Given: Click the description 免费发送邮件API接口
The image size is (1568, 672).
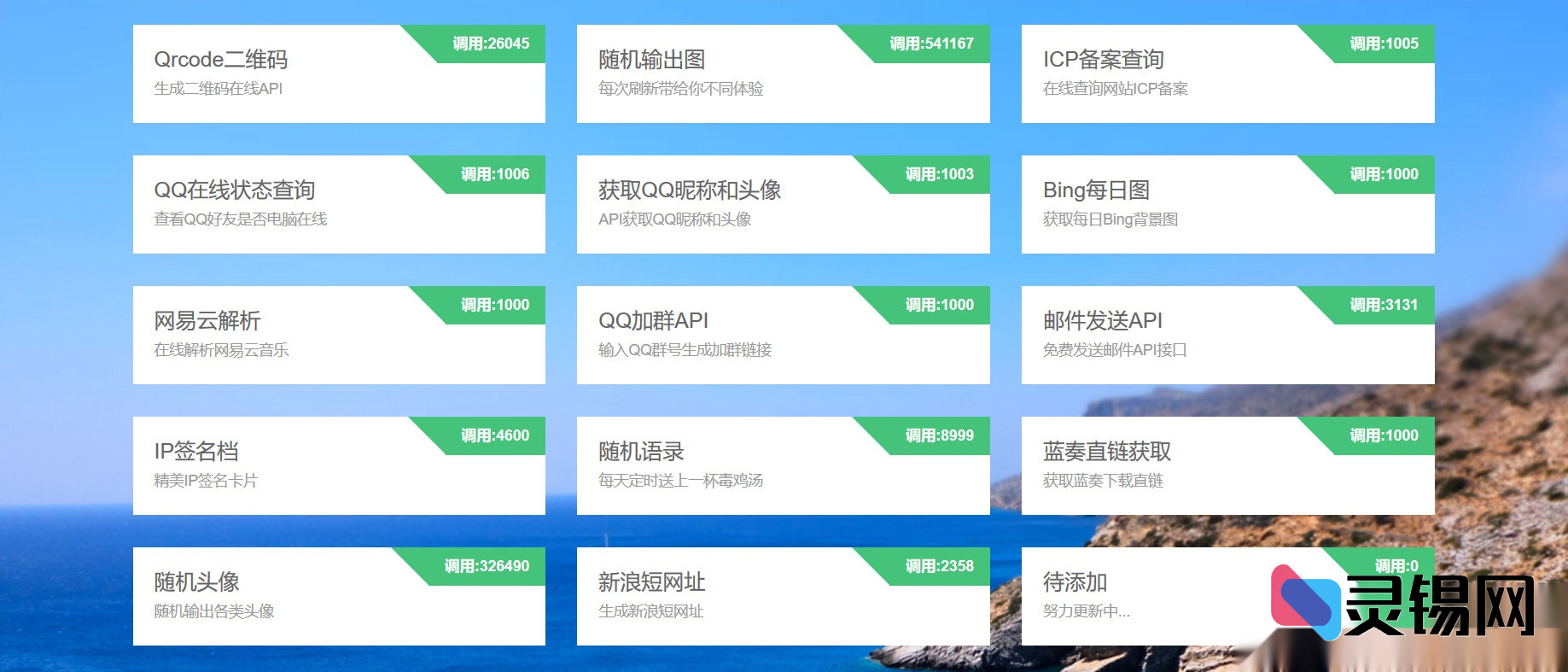Looking at the screenshot, I should pos(1114,350).
